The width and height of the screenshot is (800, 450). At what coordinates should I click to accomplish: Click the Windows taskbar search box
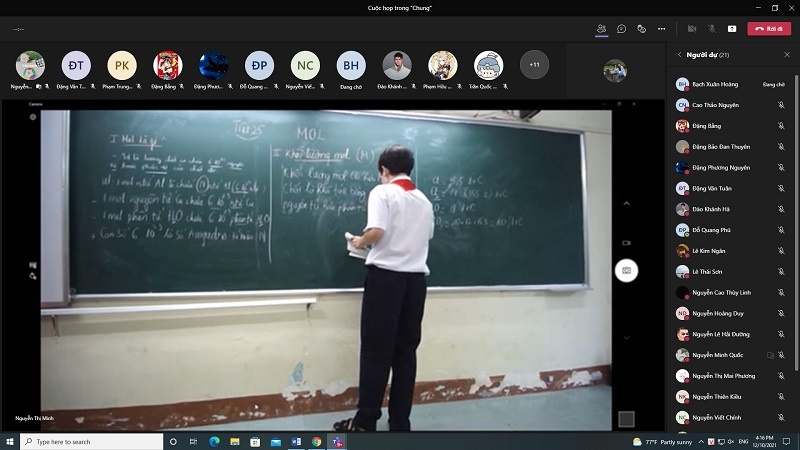pos(90,441)
